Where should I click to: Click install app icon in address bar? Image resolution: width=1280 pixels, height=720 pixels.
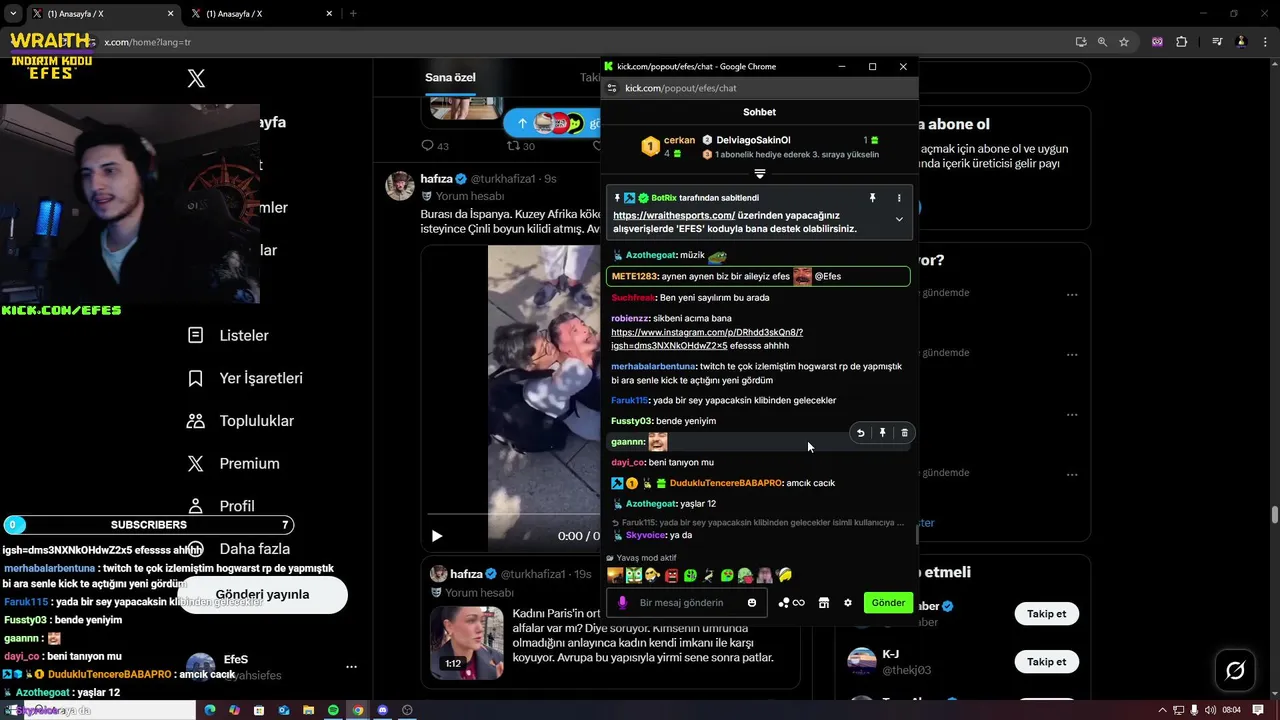(x=1081, y=42)
